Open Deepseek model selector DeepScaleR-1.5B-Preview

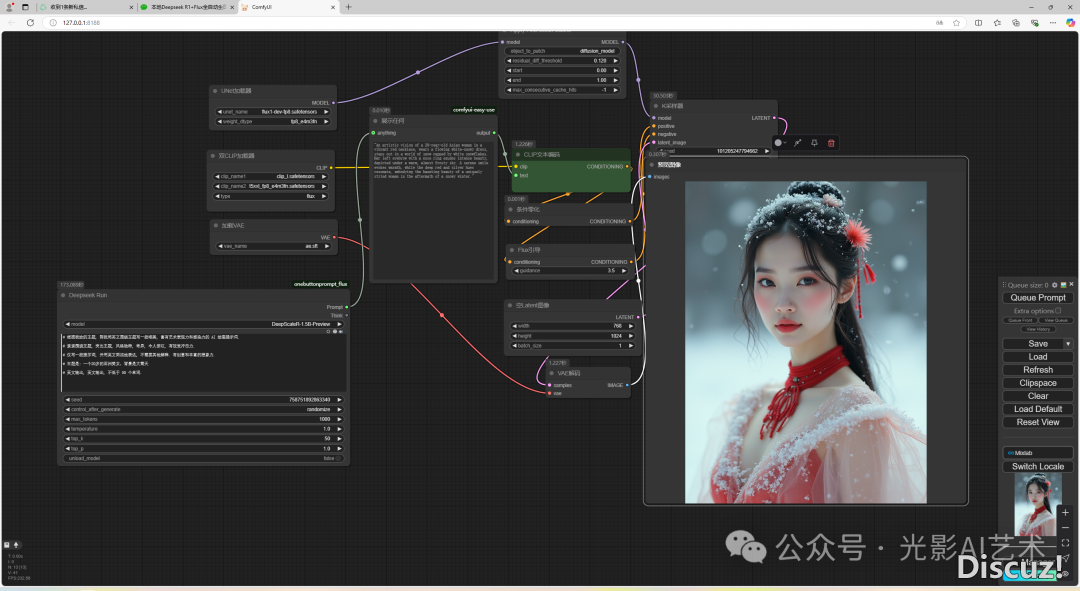[x=204, y=324]
